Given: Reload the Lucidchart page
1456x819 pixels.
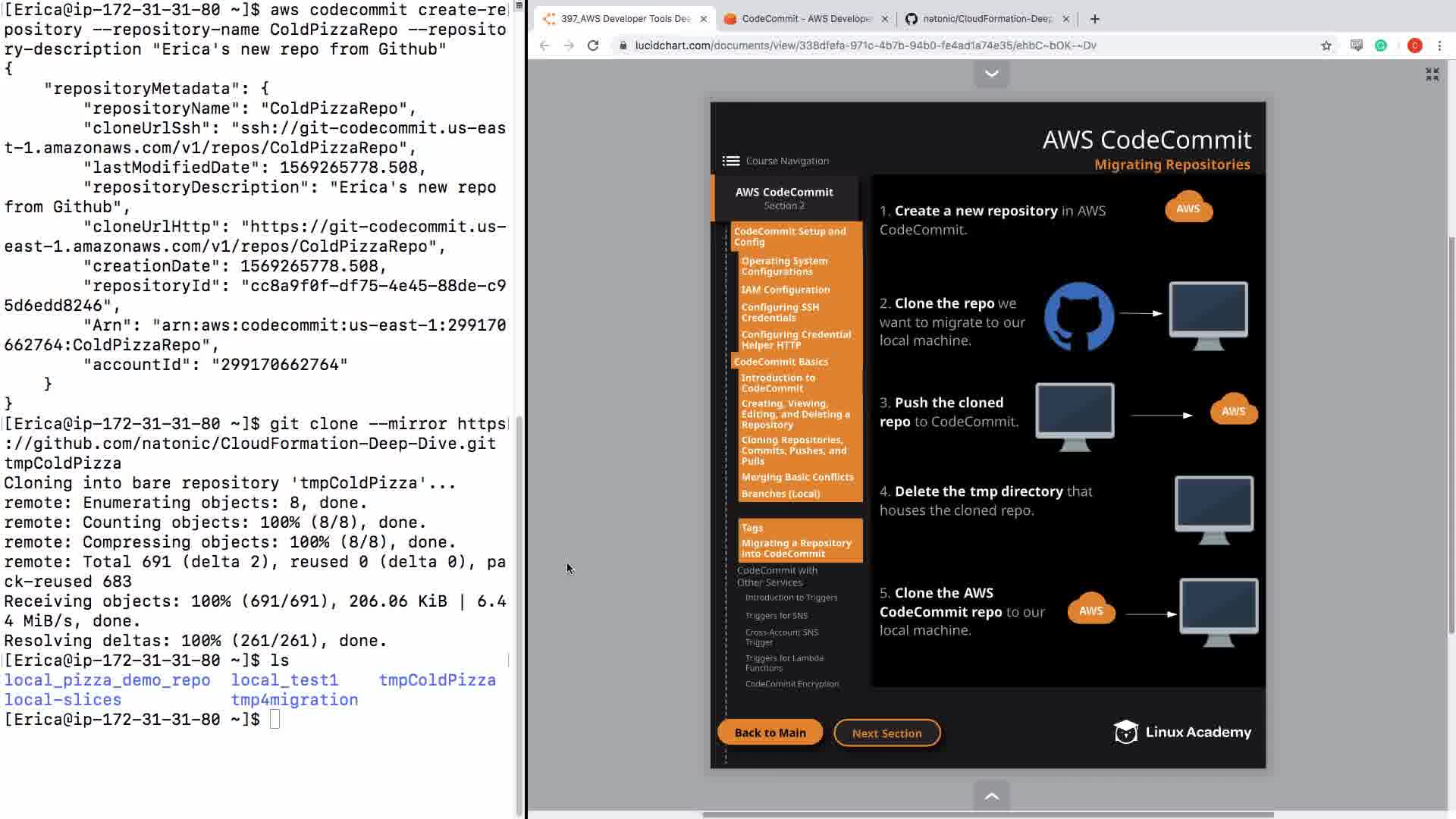Looking at the screenshot, I should (x=593, y=45).
